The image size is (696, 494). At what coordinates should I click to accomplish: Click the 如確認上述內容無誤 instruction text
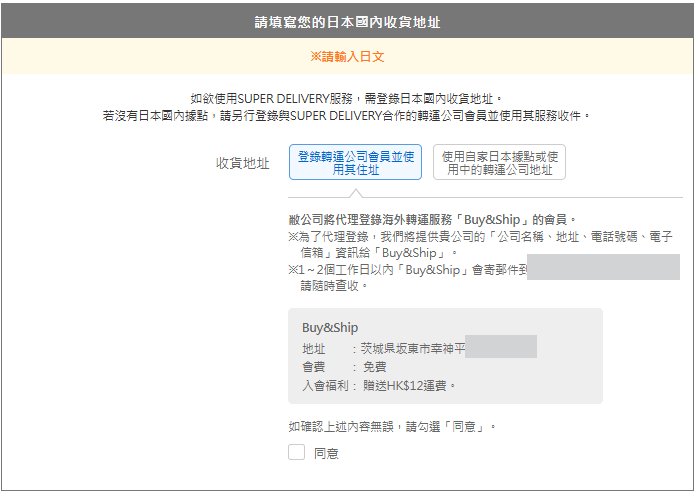point(392,427)
